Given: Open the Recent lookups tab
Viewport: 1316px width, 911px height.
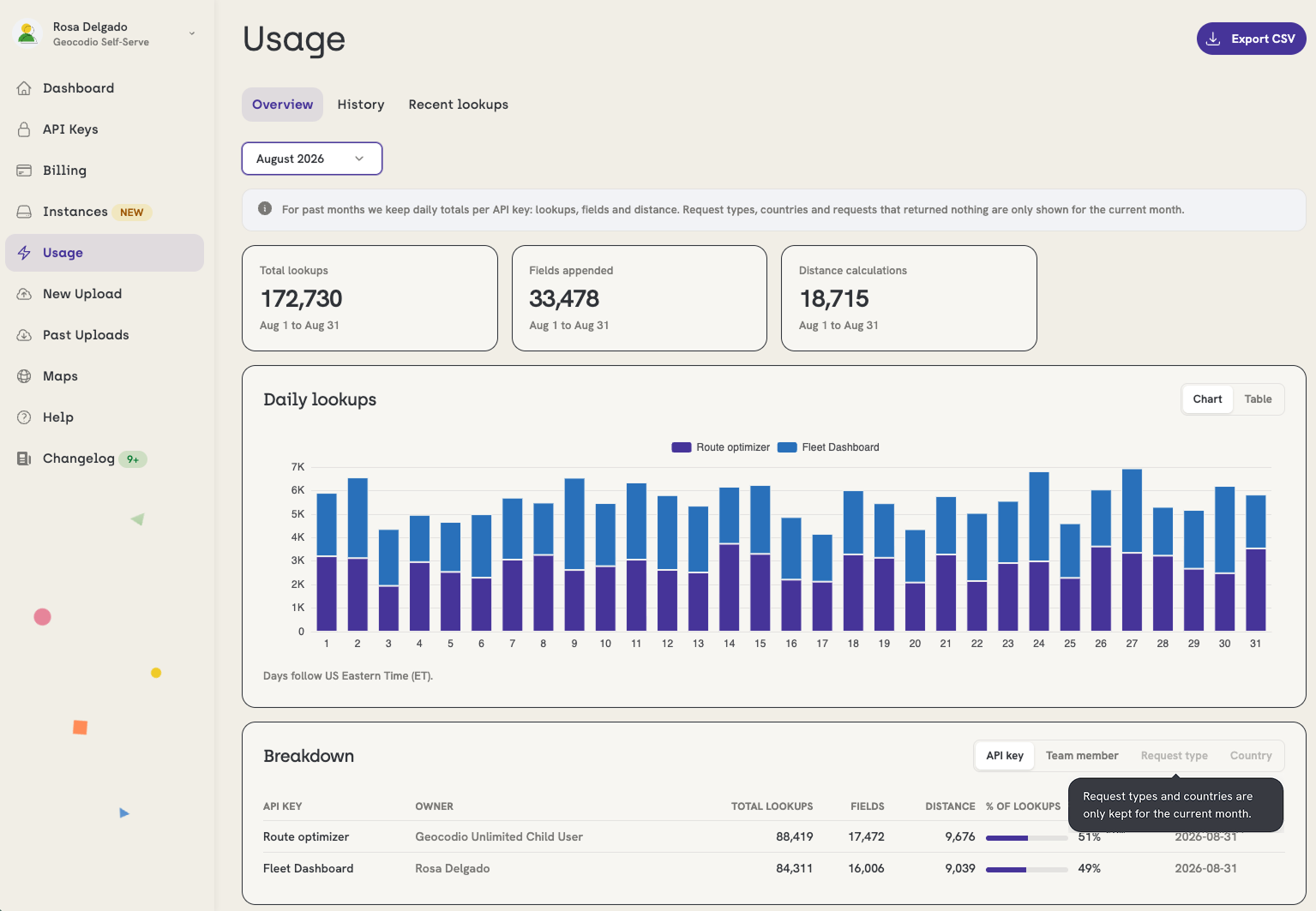Looking at the screenshot, I should tap(459, 105).
